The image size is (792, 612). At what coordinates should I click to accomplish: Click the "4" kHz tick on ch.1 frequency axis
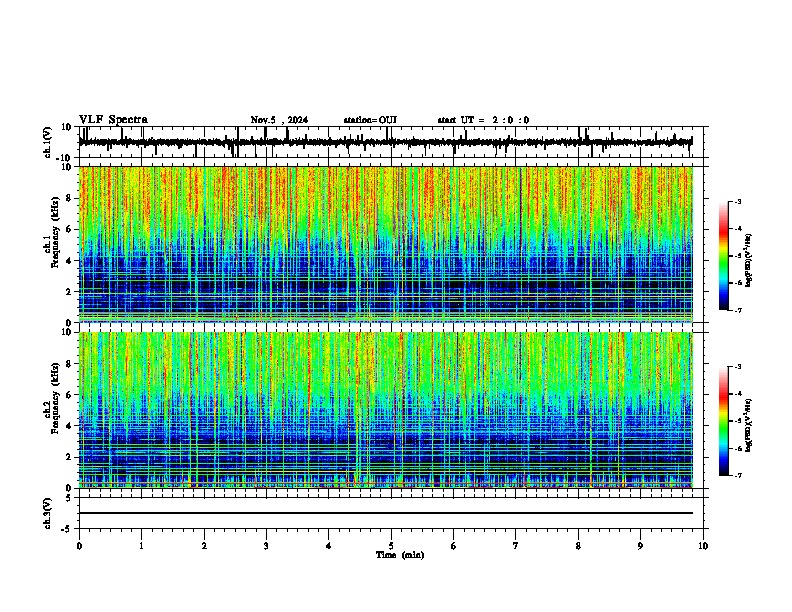(x=71, y=261)
